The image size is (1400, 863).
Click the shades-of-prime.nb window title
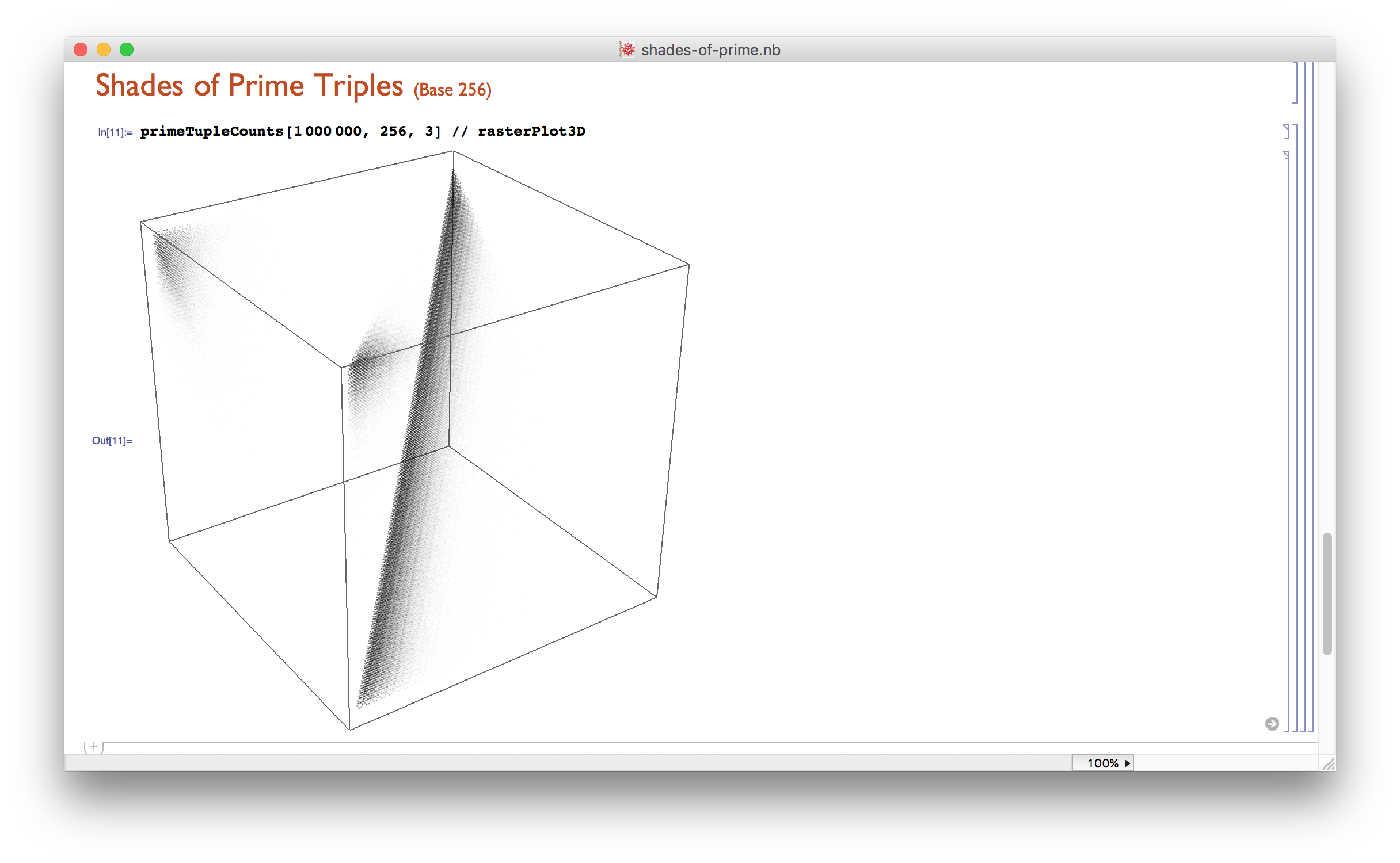coord(710,50)
